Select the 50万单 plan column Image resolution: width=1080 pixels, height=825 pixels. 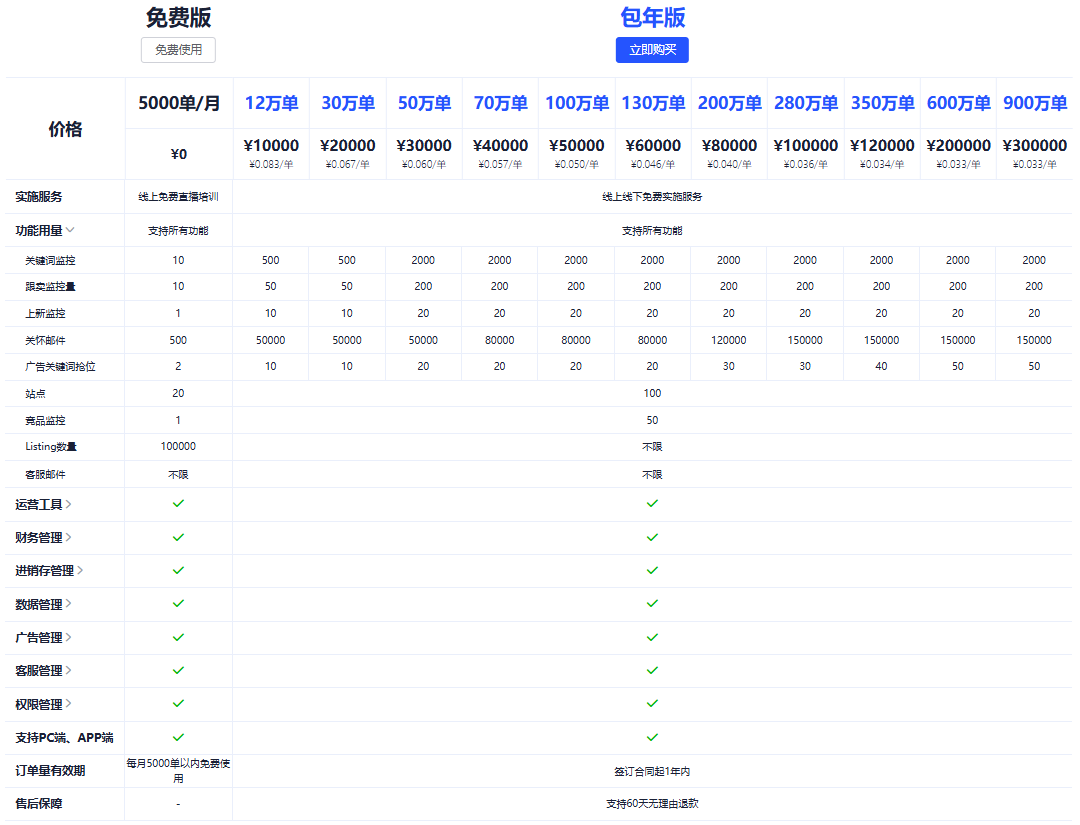coord(424,103)
